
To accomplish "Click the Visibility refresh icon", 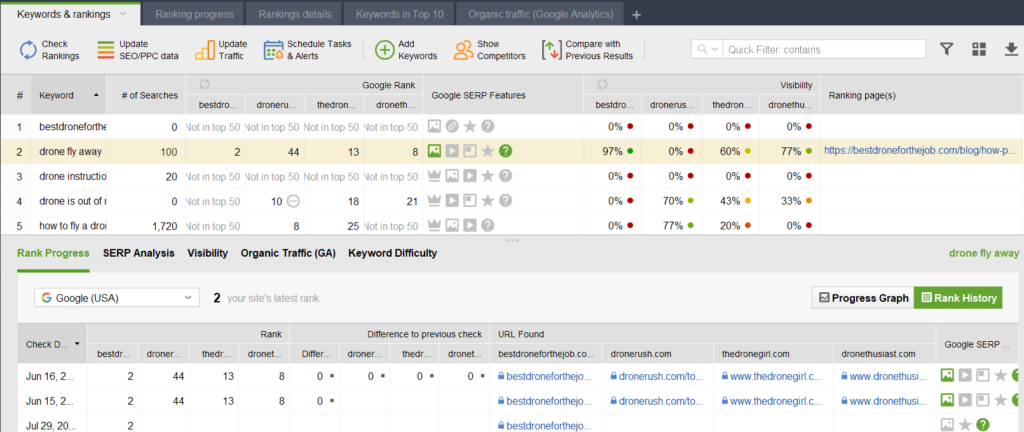I will click(x=602, y=85).
